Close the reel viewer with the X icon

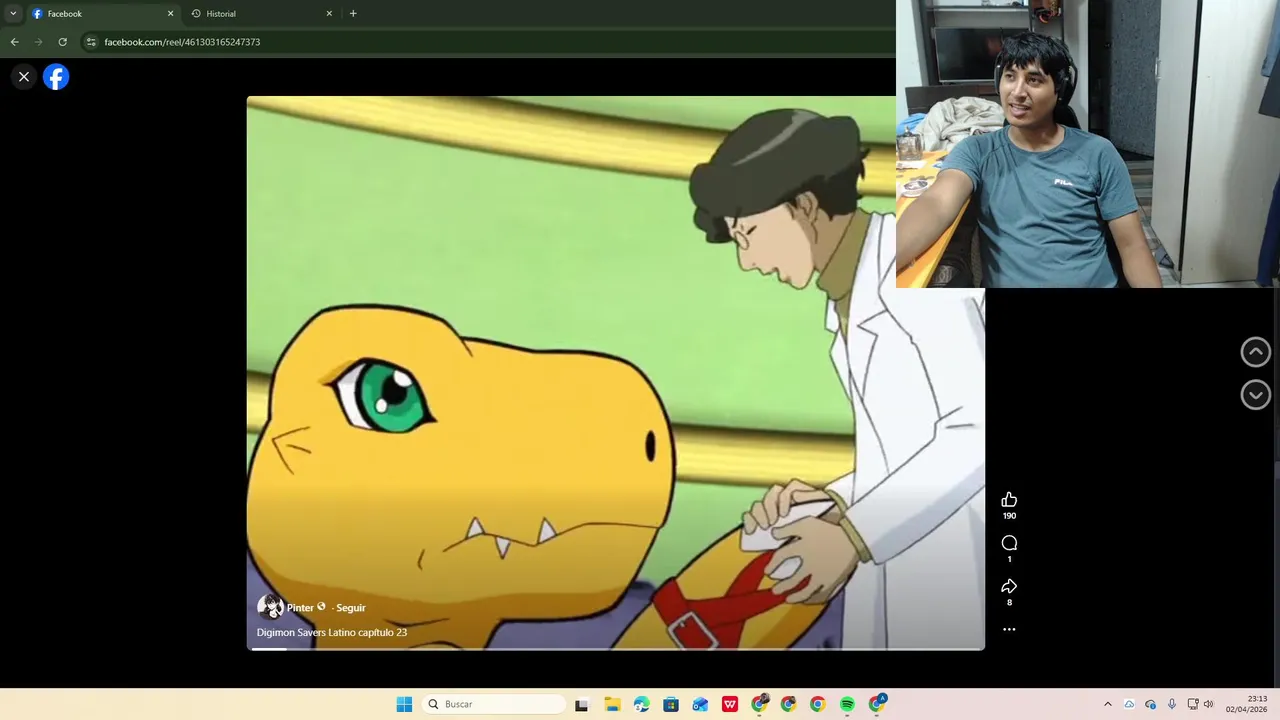click(24, 77)
